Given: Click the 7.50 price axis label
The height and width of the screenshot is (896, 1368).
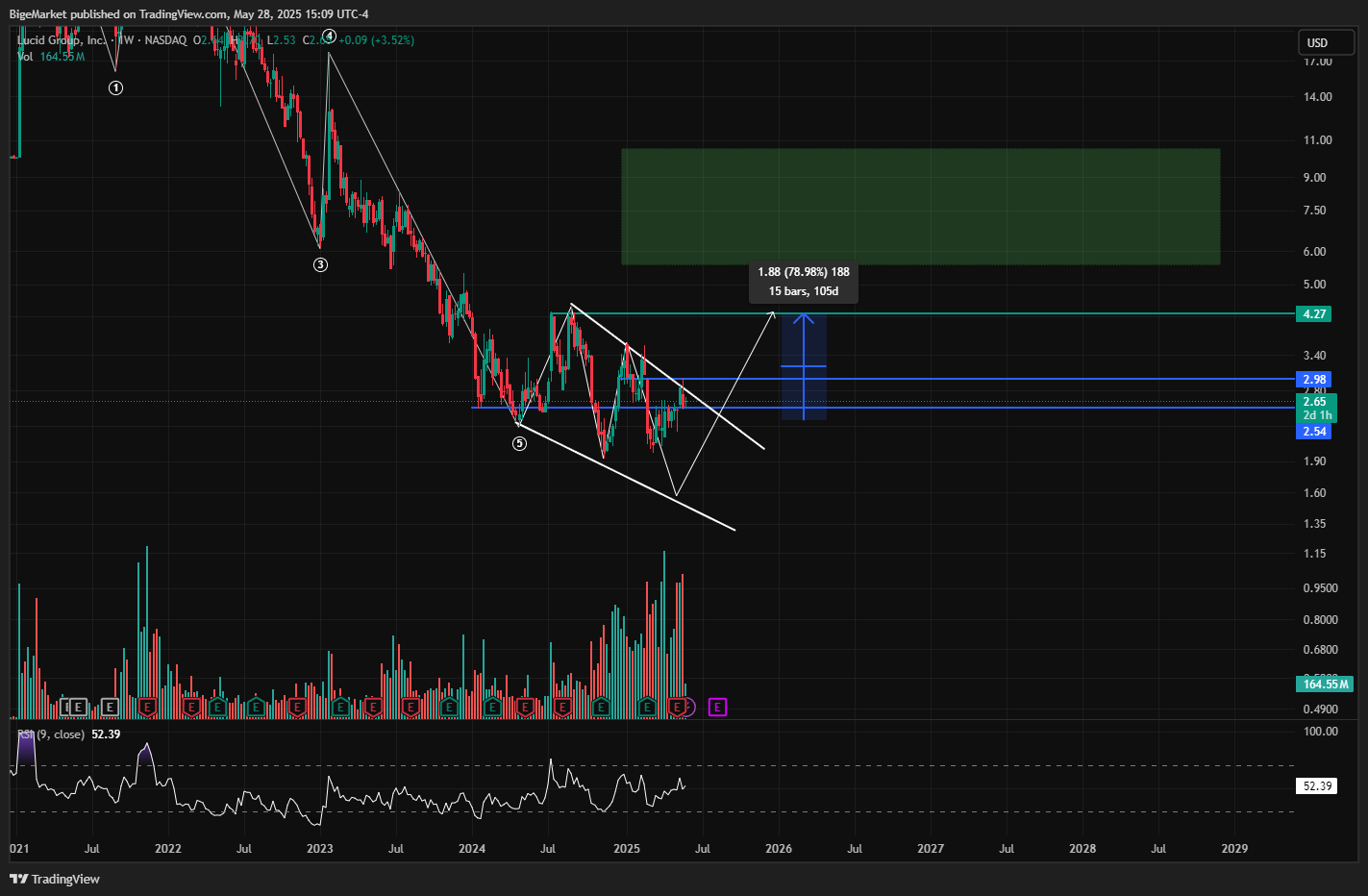Looking at the screenshot, I should click(1315, 211).
